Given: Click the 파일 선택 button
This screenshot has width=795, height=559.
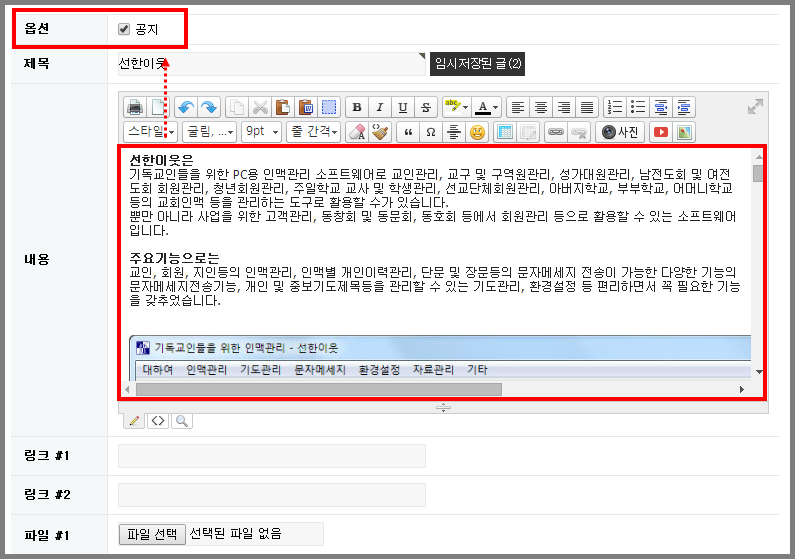Looking at the screenshot, I should (x=152, y=534).
